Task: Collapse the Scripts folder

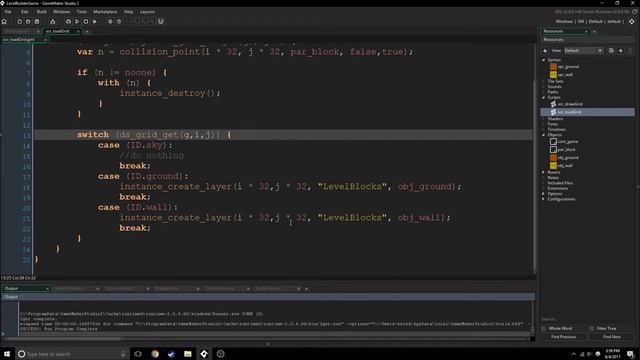Action: (544, 98)
